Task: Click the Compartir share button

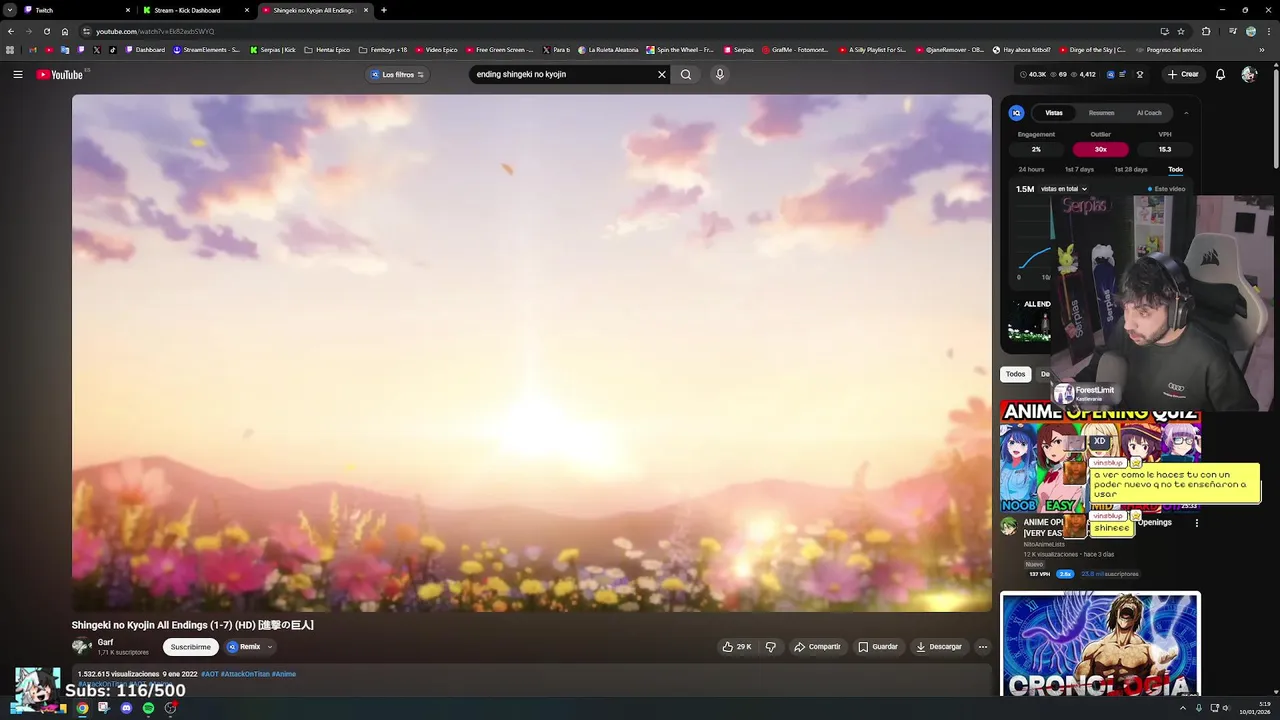Action: click(817, 647)
